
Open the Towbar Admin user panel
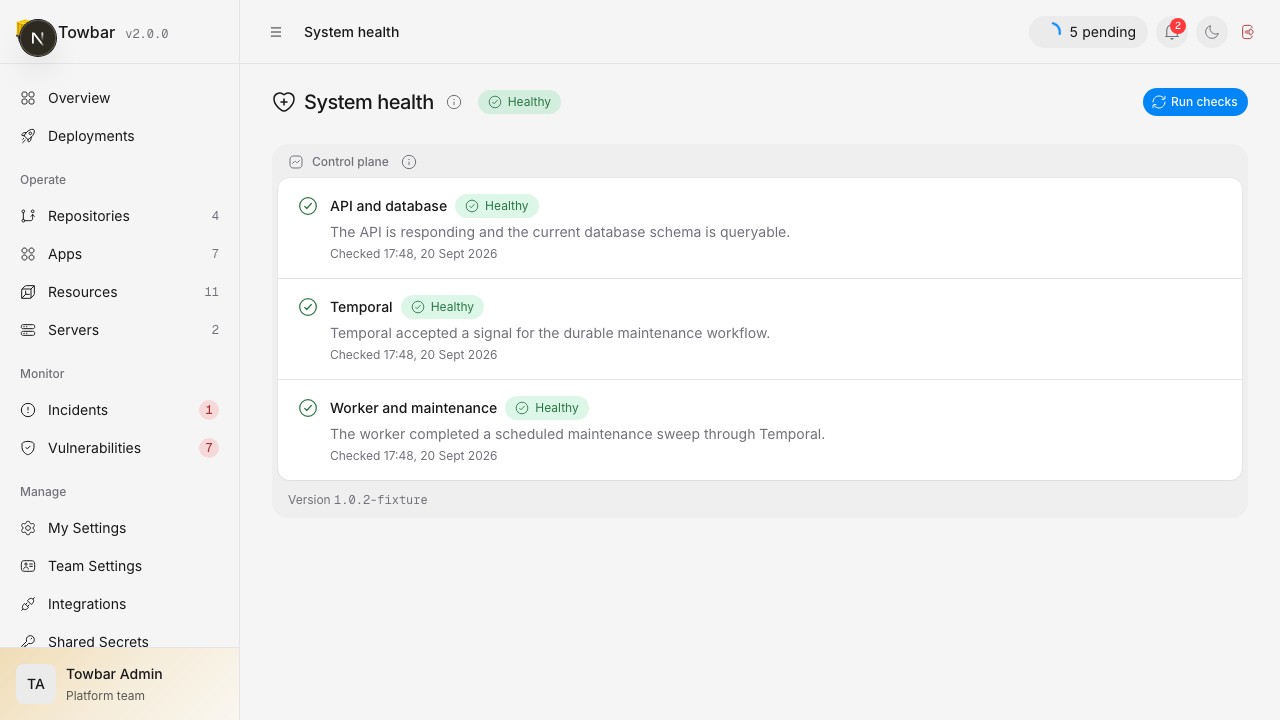pos(119,684)
